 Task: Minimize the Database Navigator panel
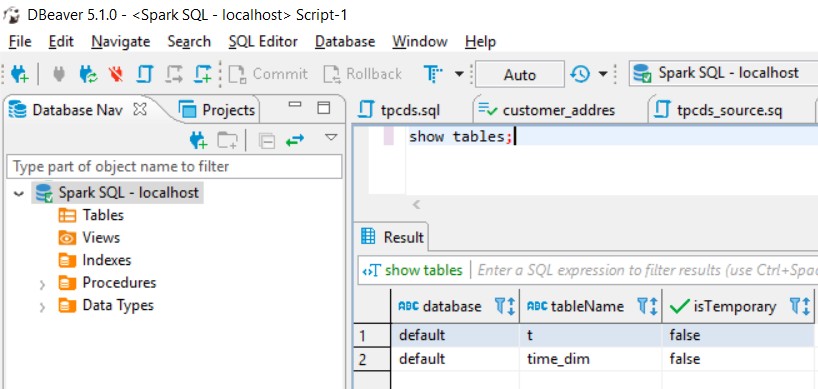click(x=295, y=105)
